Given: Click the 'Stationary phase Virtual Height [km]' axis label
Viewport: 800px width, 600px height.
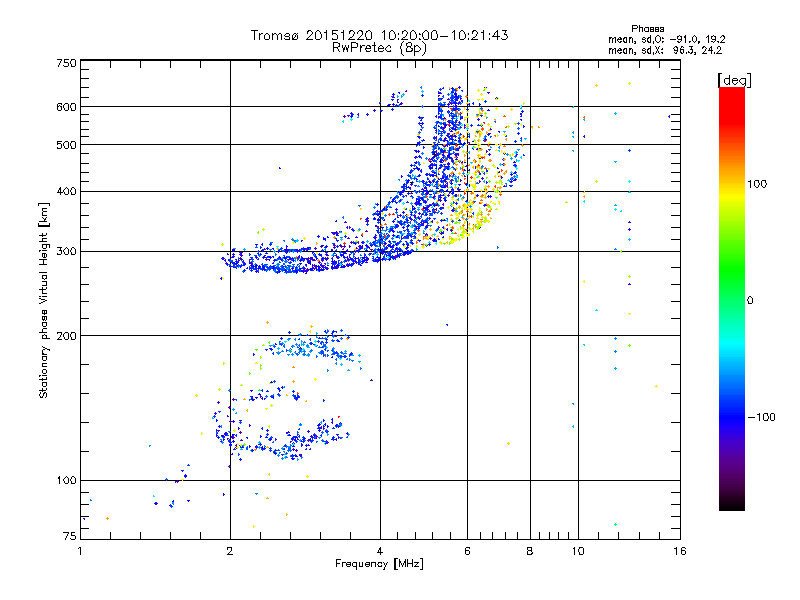Looking at the screenshot, I should click(44, 301).
